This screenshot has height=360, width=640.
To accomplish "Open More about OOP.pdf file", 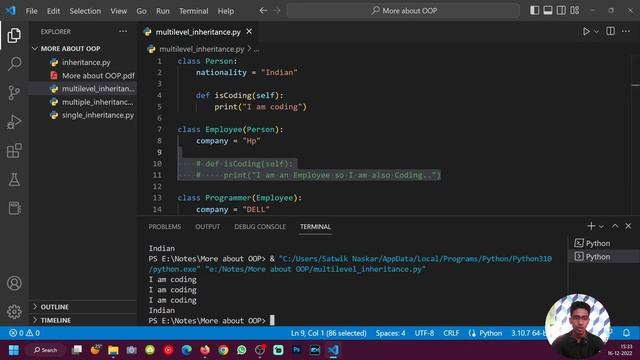I will tap(83, 76).
